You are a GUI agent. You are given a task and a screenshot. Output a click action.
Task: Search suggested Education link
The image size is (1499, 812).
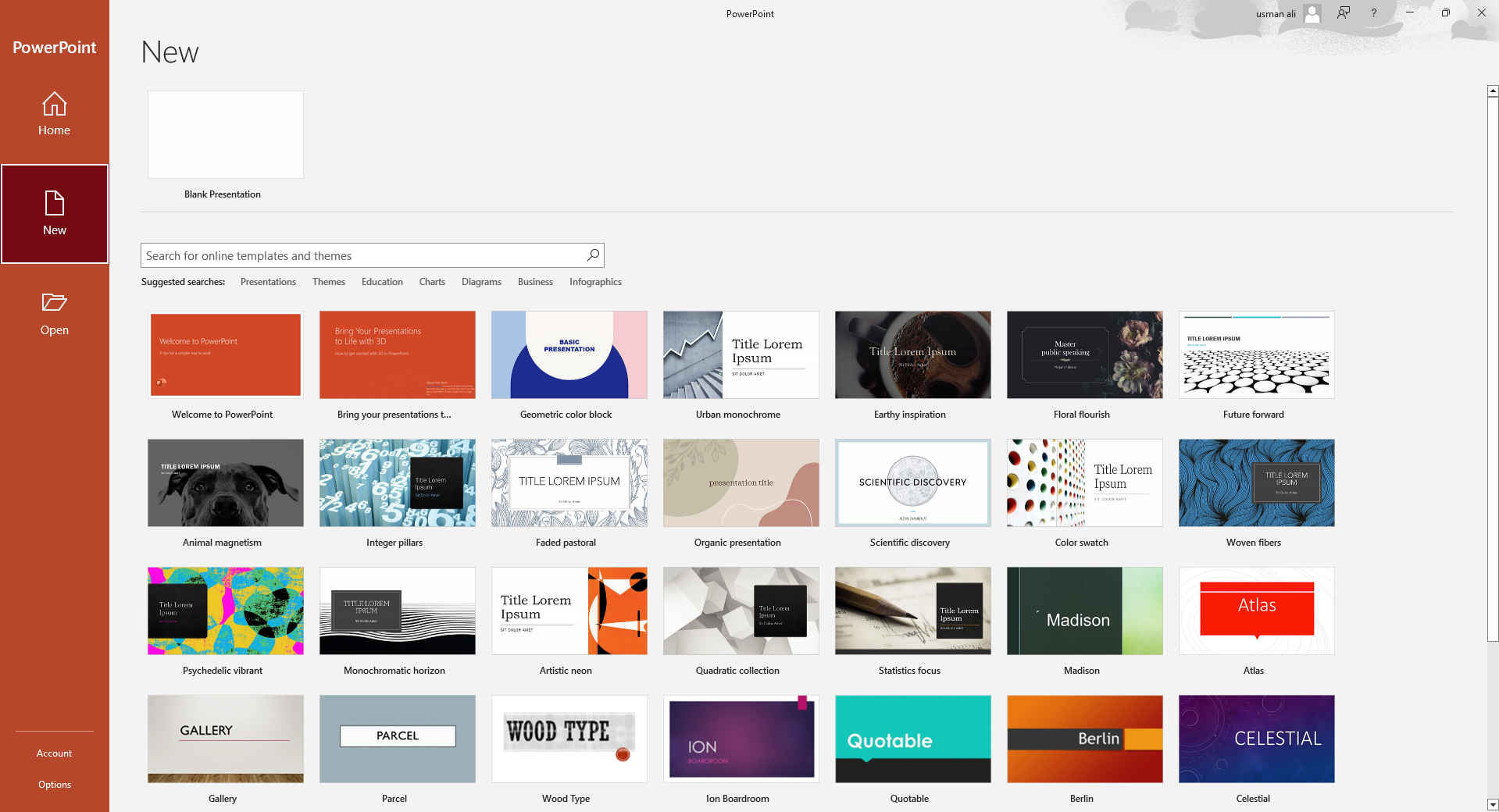click(382, 282)
